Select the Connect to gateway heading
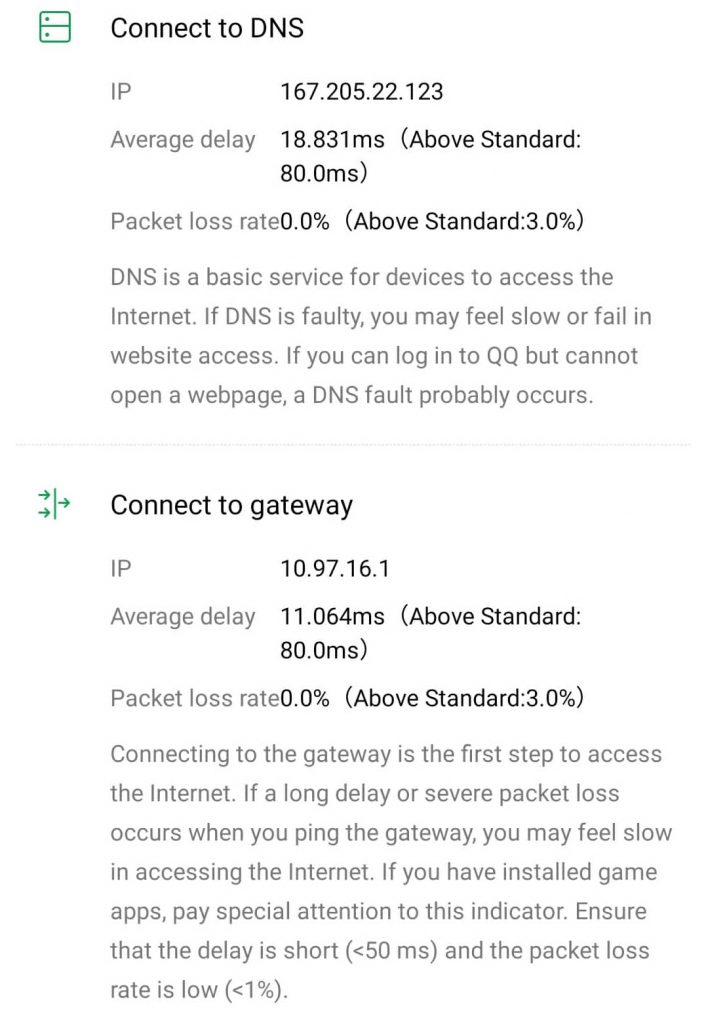This screenshot has height=1024, width=708. pos(231,506)
